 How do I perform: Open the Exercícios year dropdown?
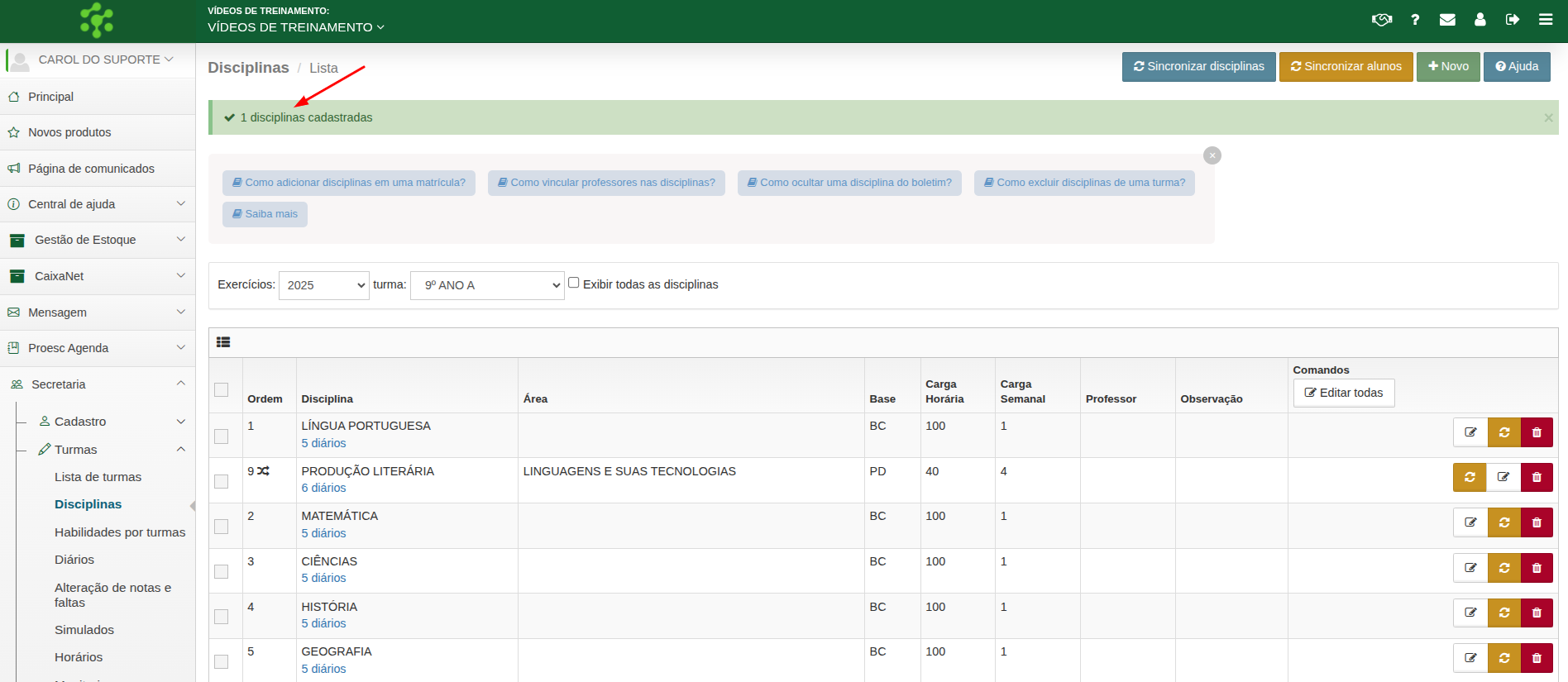point(323,285)
